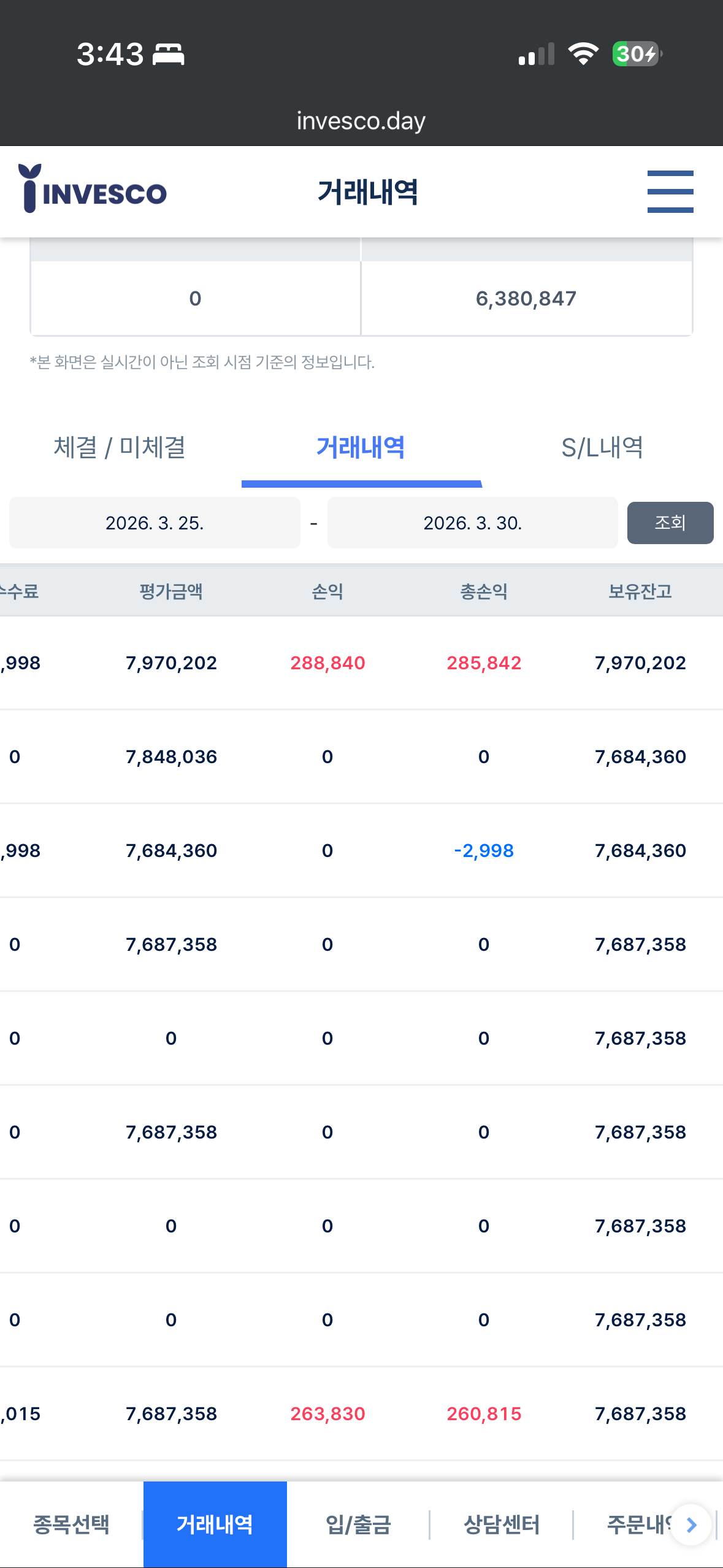Open the end date 2026. 3. 30. picker
This screenshot has height=1568, width=723.
pos(472,523)
